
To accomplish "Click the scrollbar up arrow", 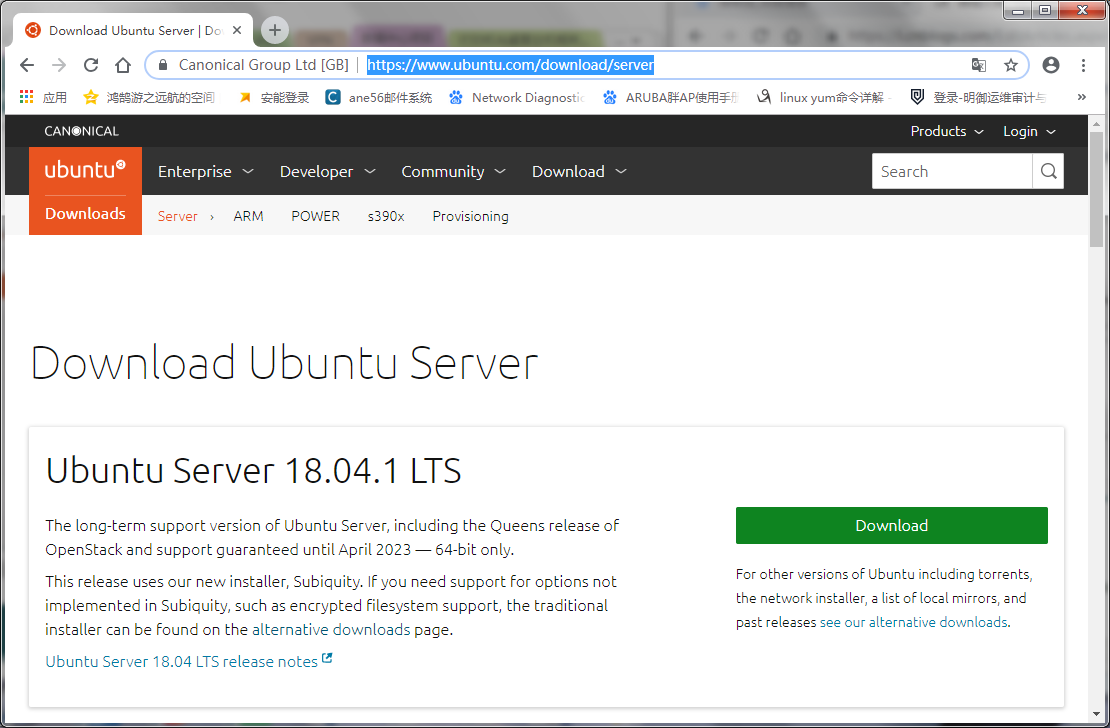I will point(1097,123).
